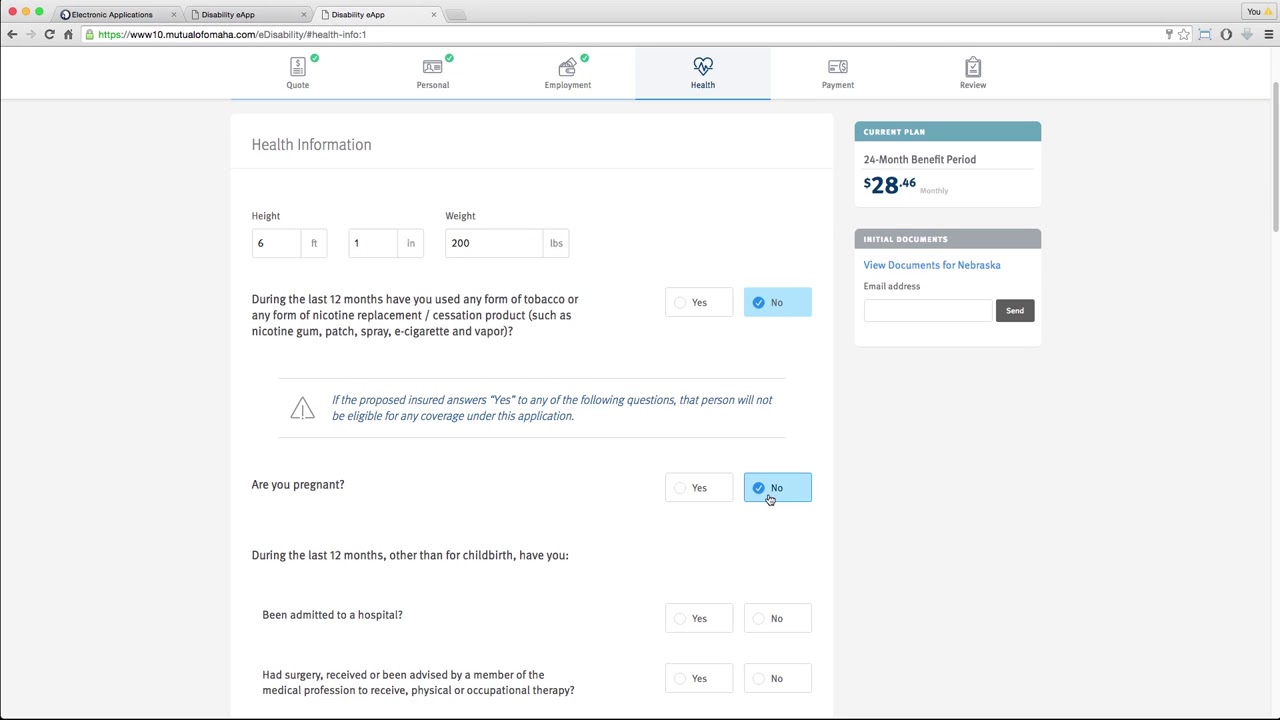Select No for tobacco use question
The image size is (1280, 720).
coord(778,302)
